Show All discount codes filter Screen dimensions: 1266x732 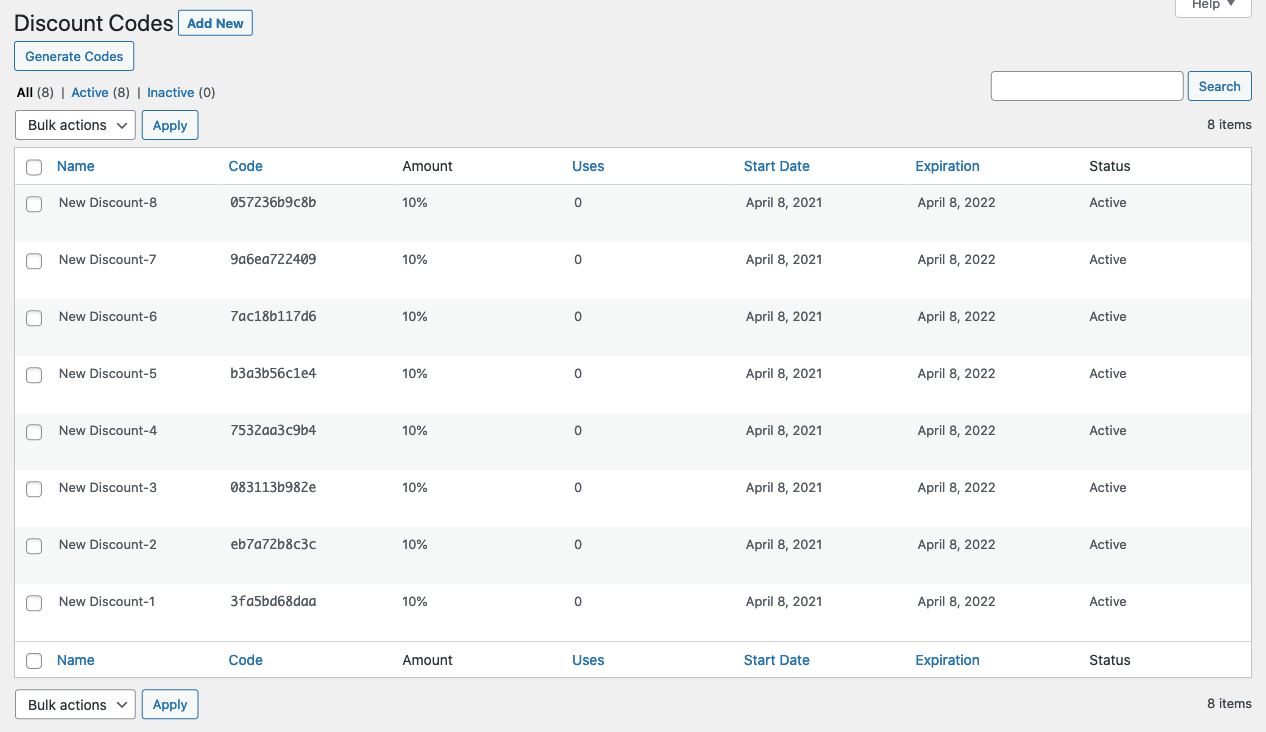coord(25,92)
